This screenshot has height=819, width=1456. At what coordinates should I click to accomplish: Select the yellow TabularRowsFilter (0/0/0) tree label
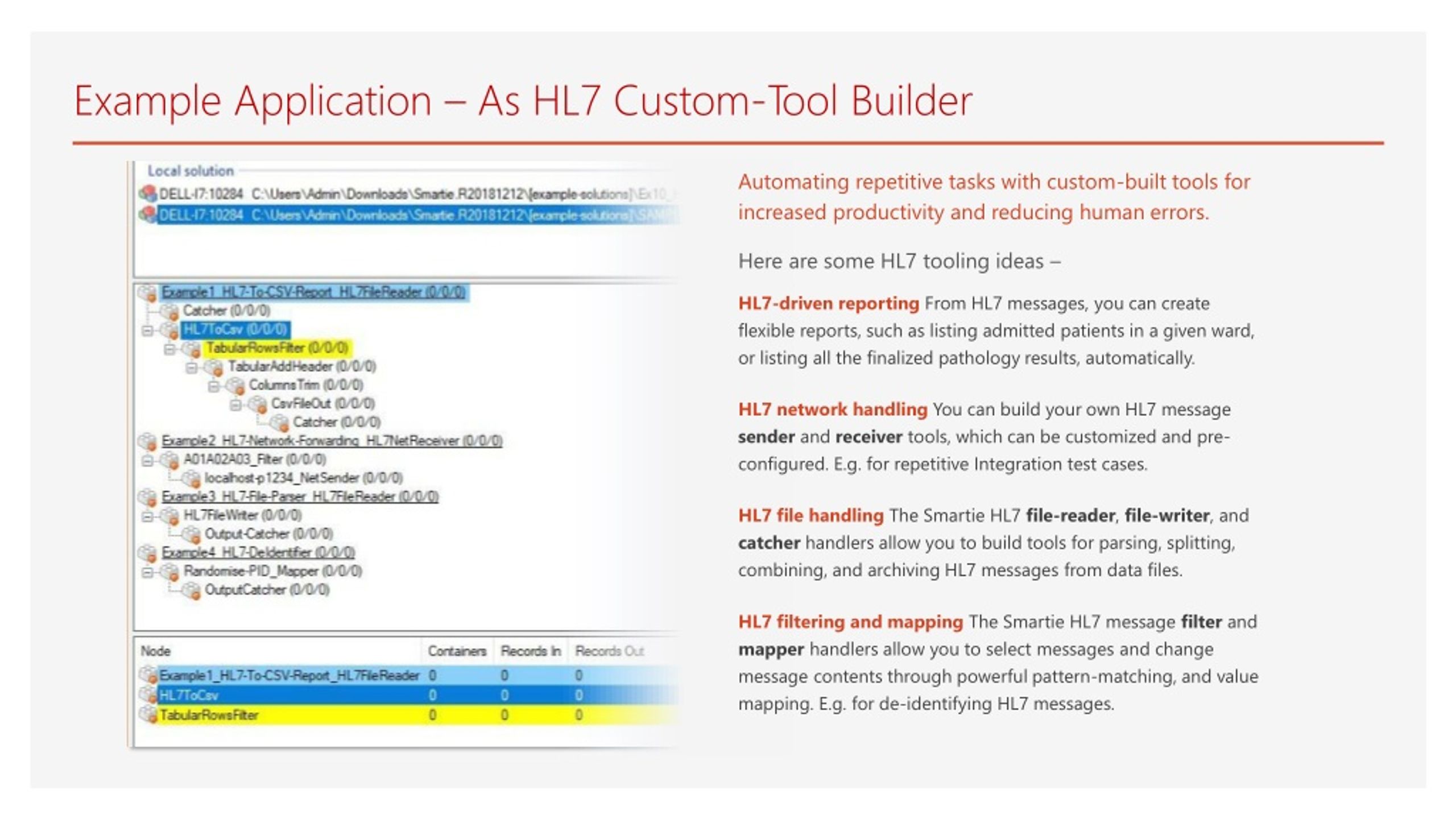277,348
